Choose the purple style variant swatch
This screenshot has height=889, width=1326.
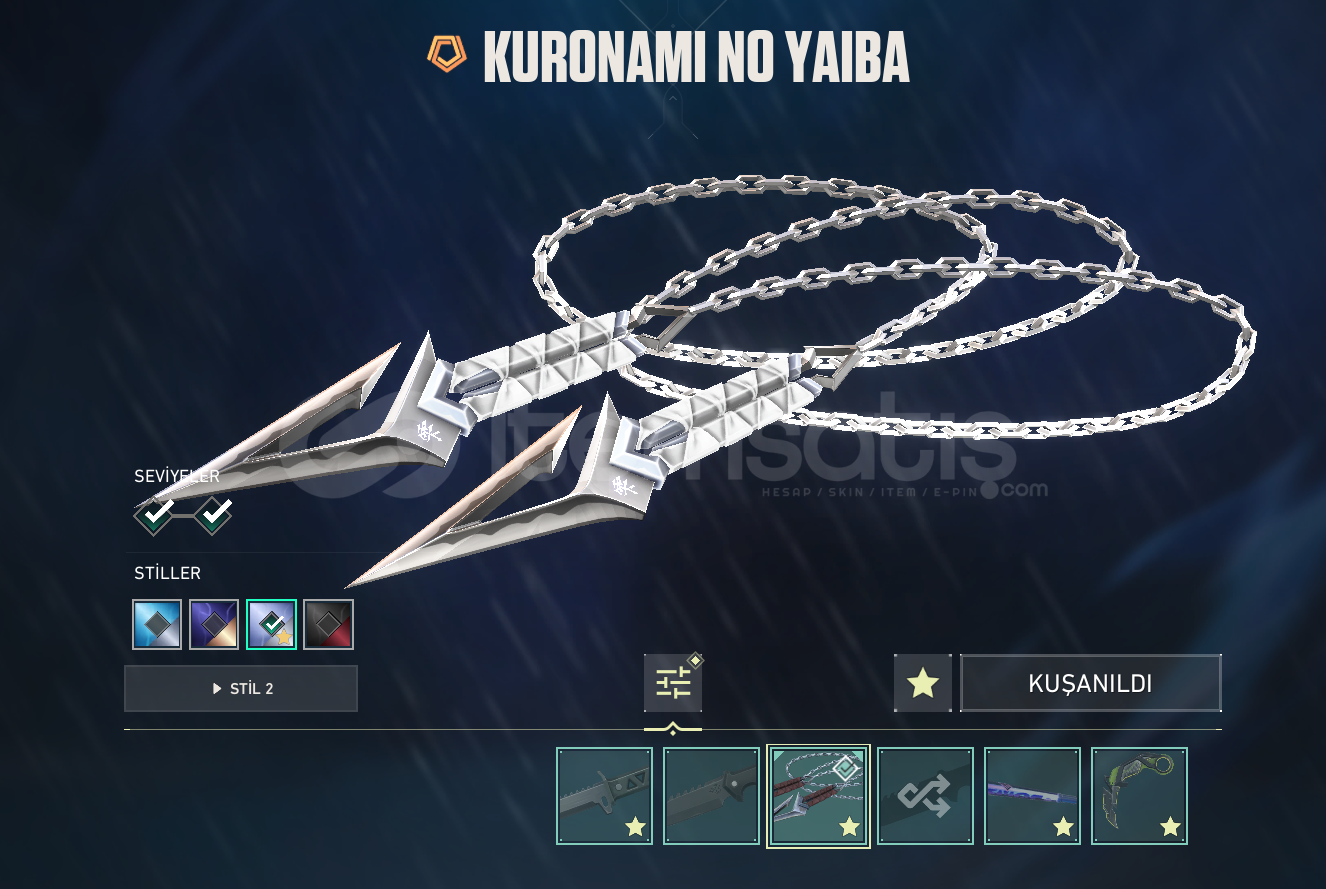(214, 625)
